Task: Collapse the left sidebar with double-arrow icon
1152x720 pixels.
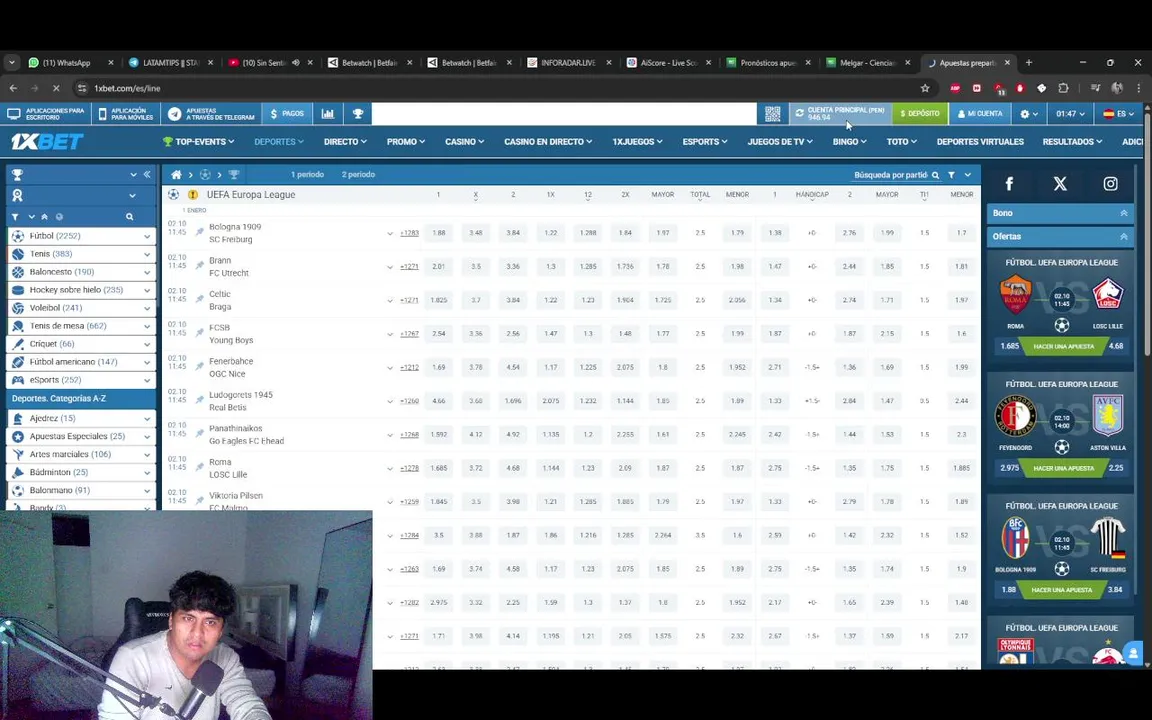Action: point(147,175)
